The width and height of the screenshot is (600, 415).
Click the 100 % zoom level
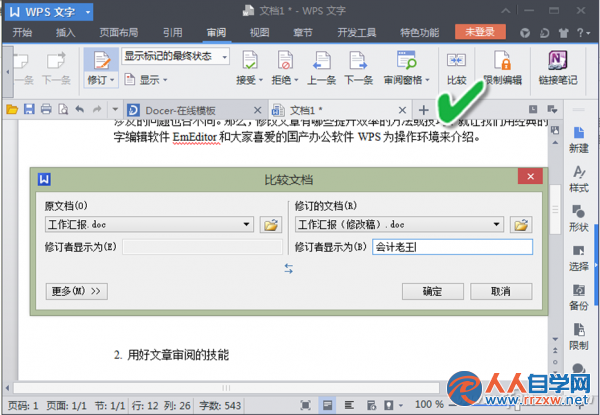(x=429, y=404)
